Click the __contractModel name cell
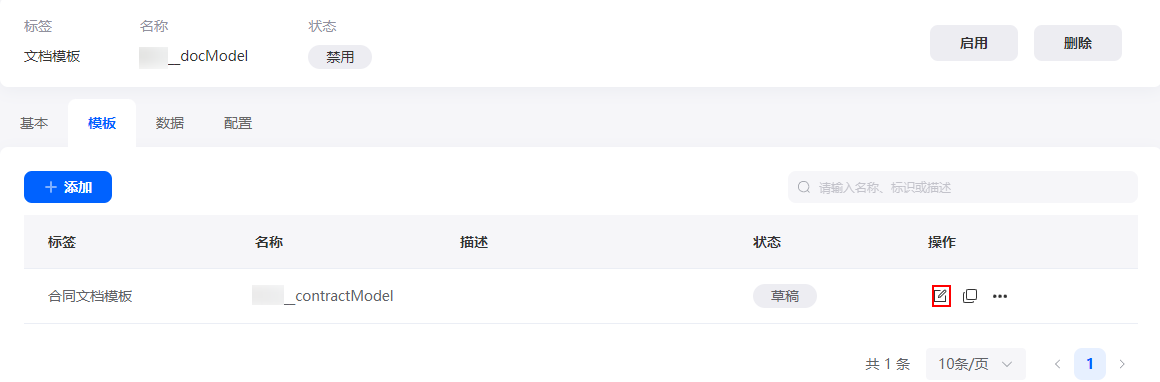Viewport: 1160px width, 382px height. pyautogui.click(x=323, y=296)
